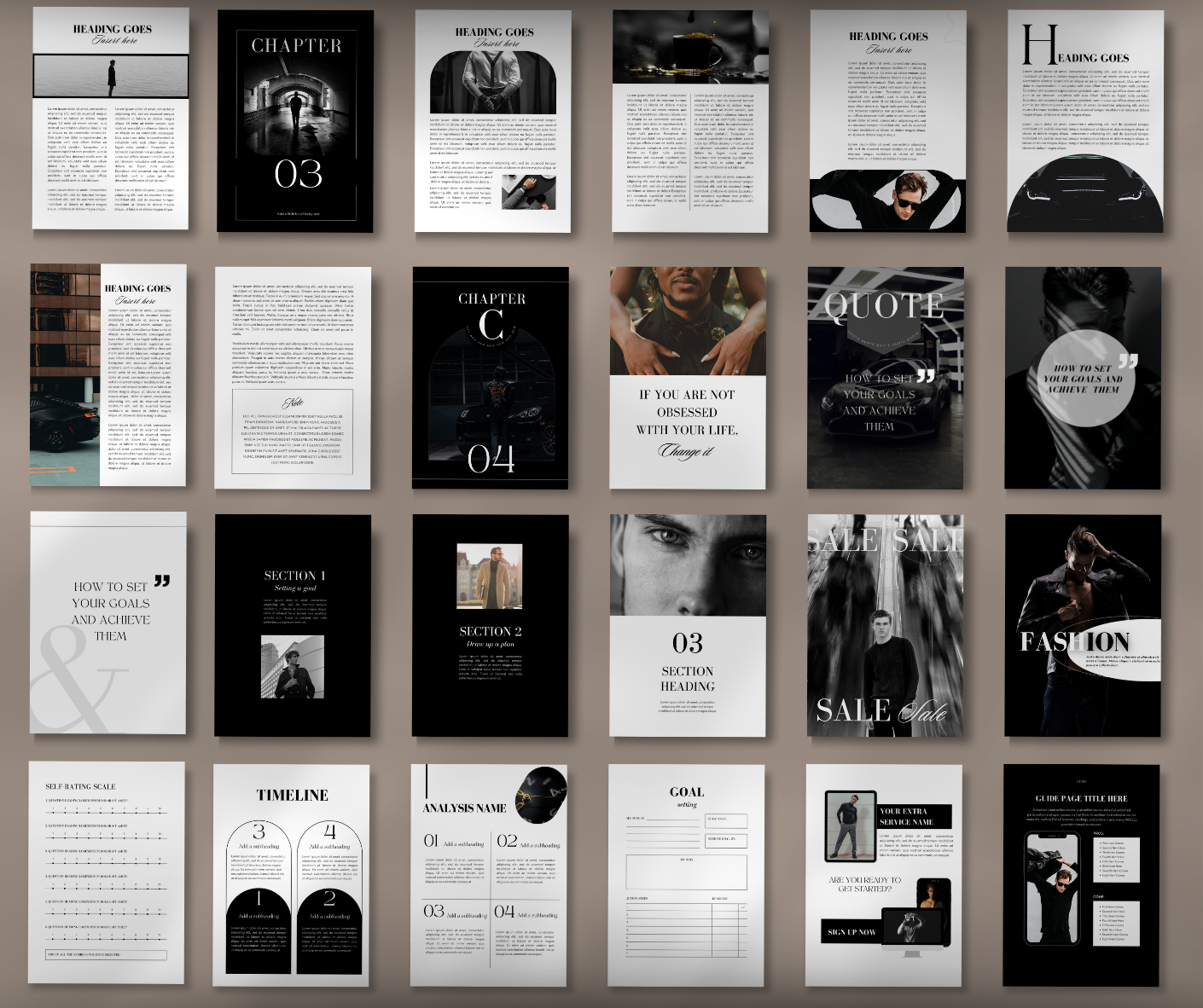Select the text page containing the Note box
The image size is (1203, 1008).
(293, 378)
